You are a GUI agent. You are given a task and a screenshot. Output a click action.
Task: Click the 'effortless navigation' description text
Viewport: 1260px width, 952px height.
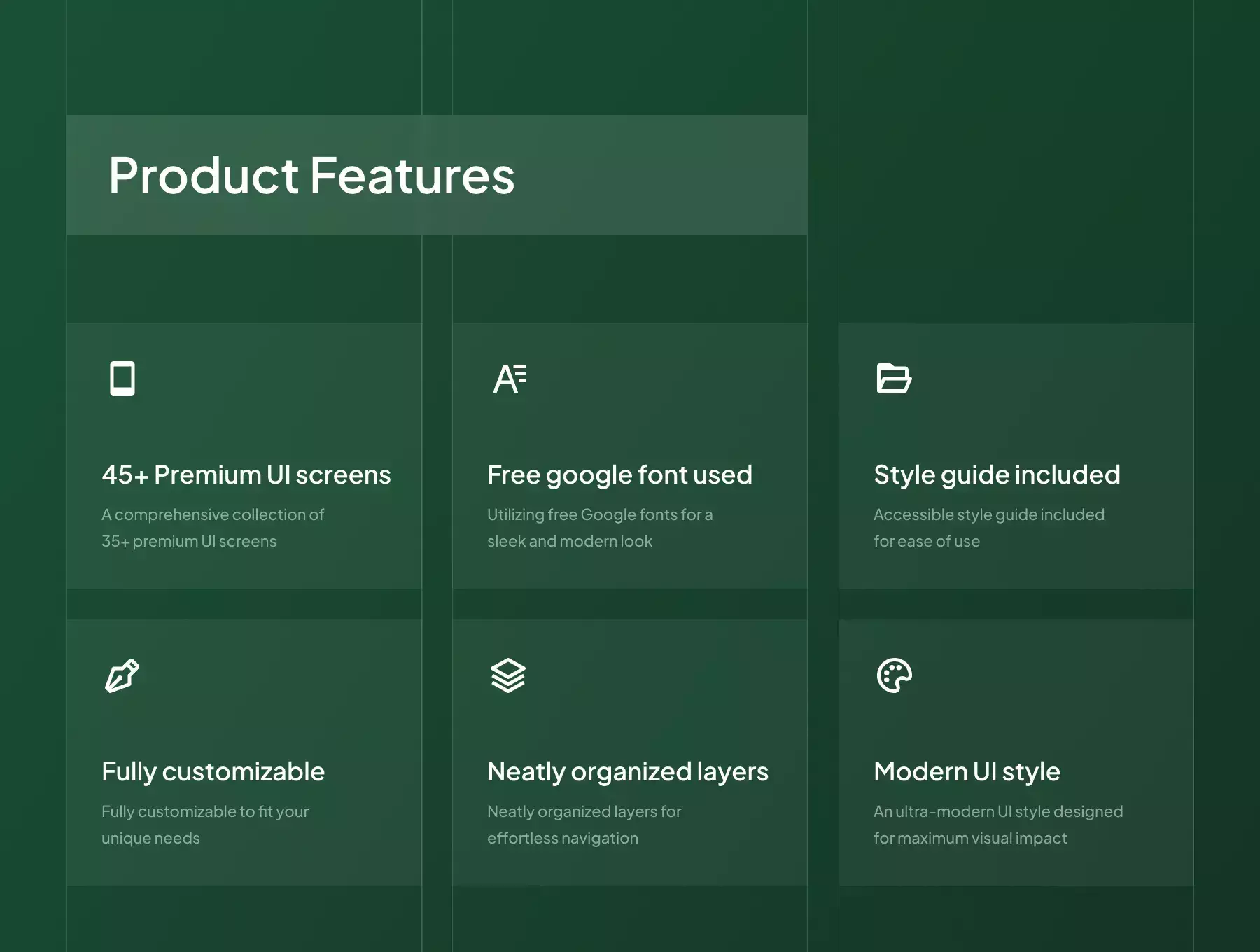click(563, 838)
